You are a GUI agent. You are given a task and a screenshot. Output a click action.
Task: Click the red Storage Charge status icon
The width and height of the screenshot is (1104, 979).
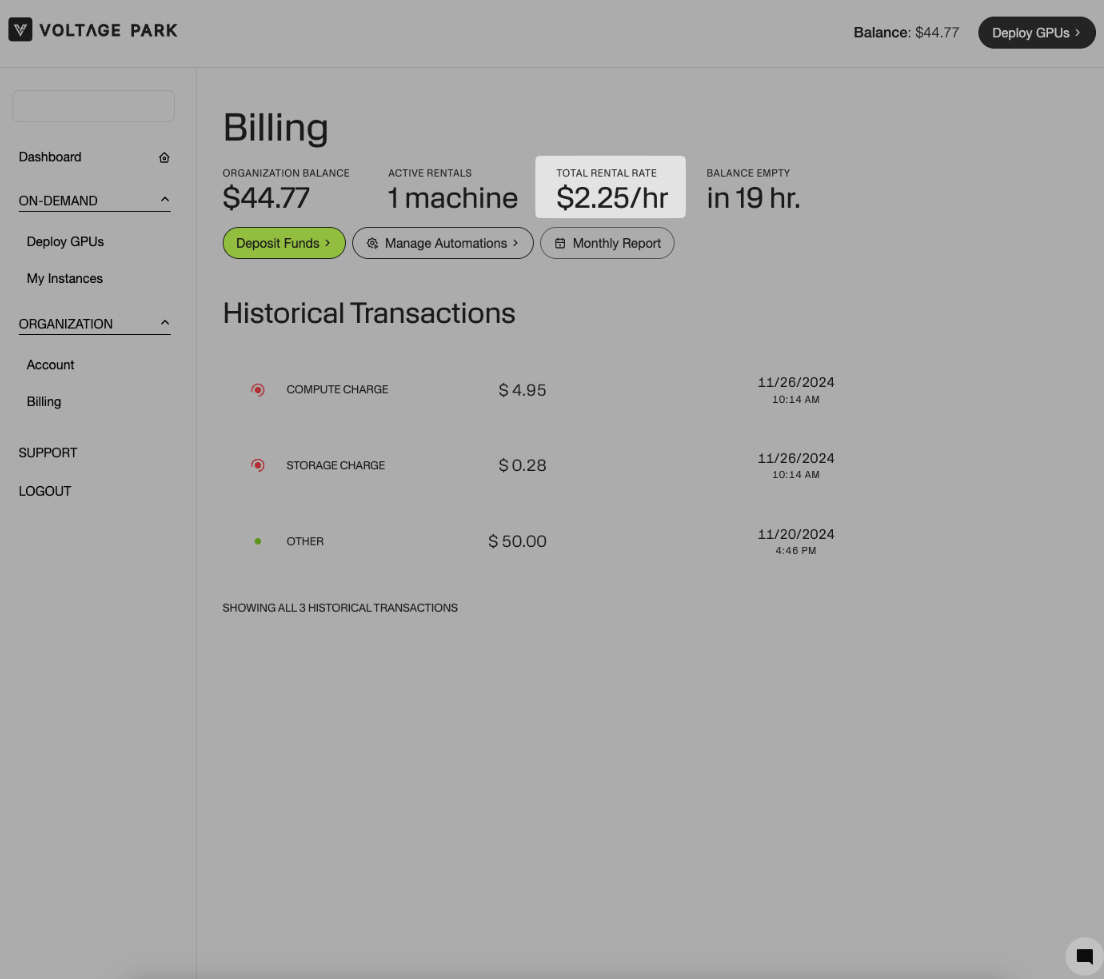click(x=258, y=466)
